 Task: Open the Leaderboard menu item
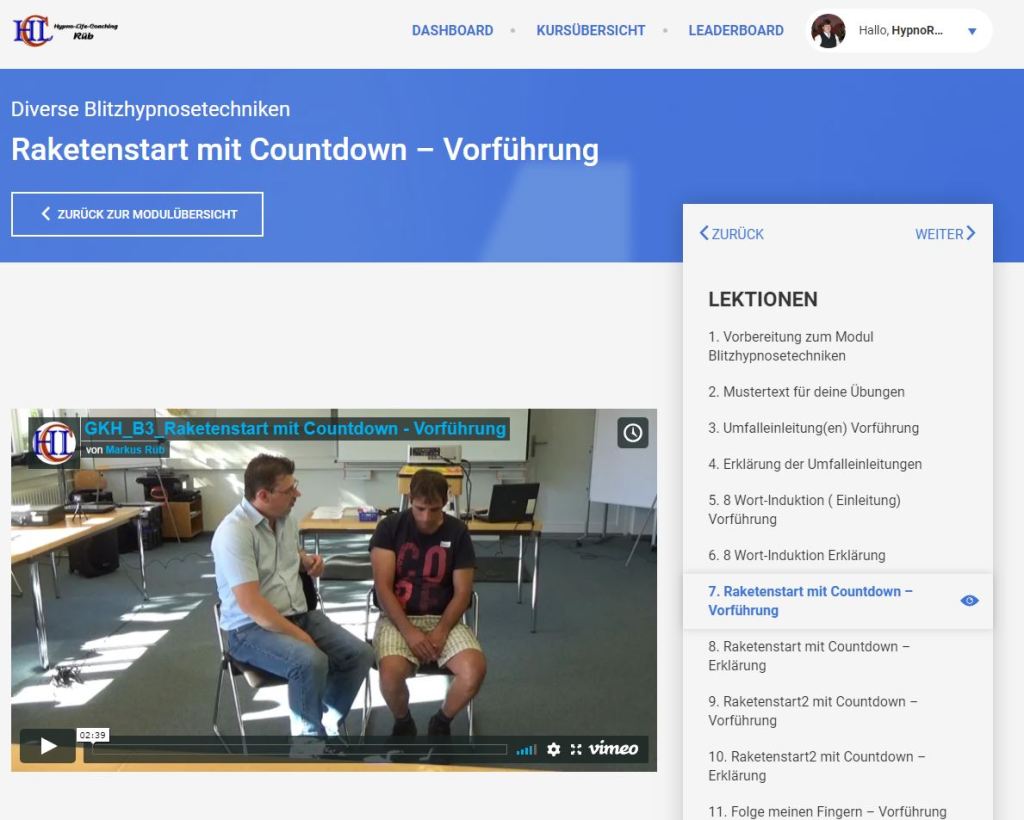click(x=735, y=31)
